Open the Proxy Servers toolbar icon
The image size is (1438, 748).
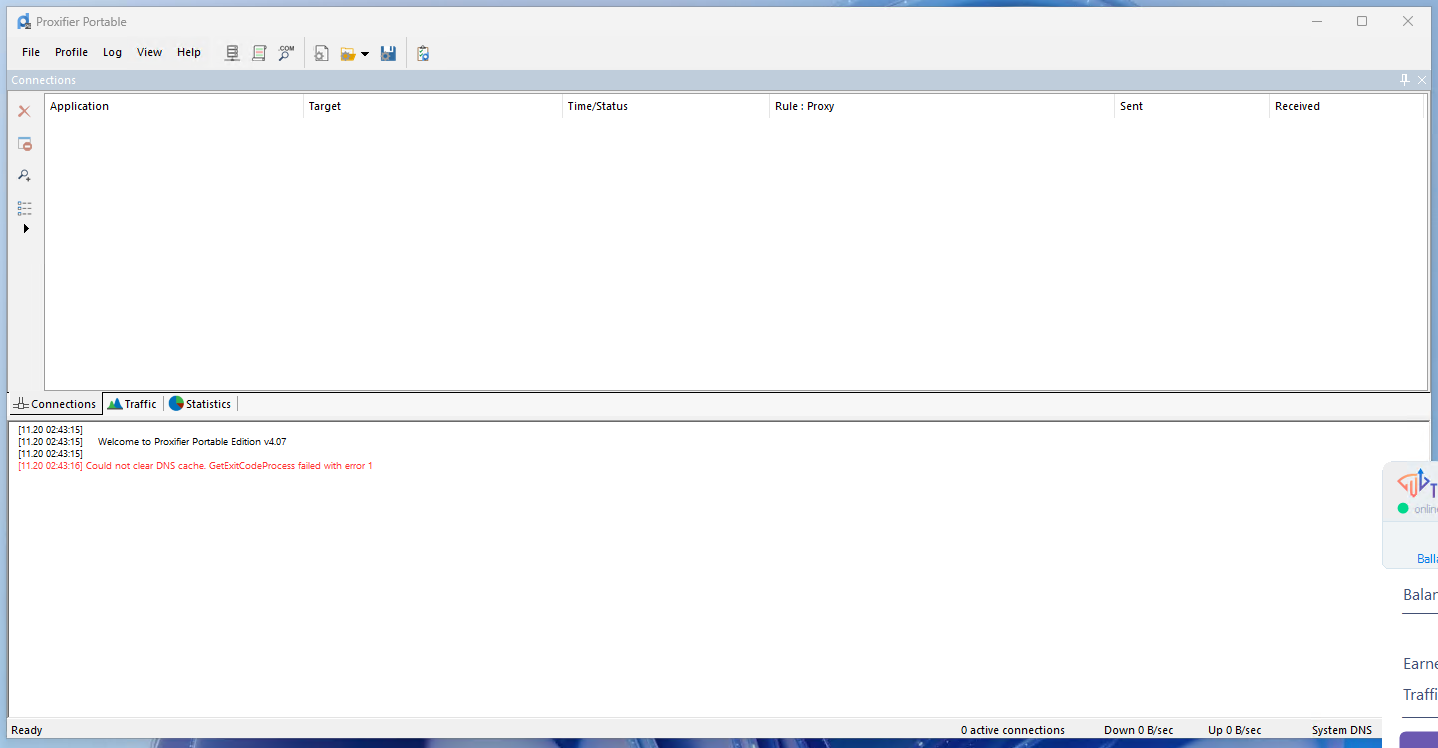(232, 53)
